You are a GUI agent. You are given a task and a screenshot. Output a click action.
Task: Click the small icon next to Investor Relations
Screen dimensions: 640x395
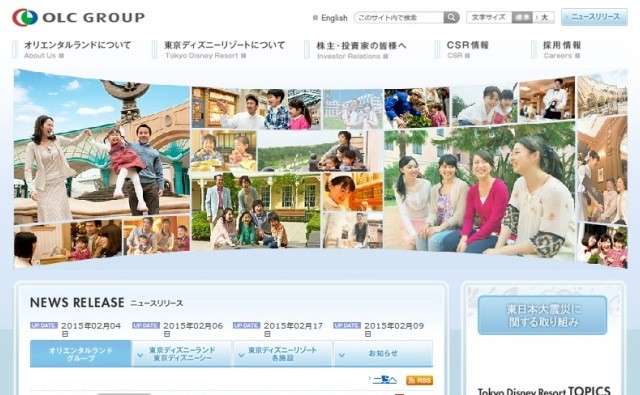tap(385, 56)
